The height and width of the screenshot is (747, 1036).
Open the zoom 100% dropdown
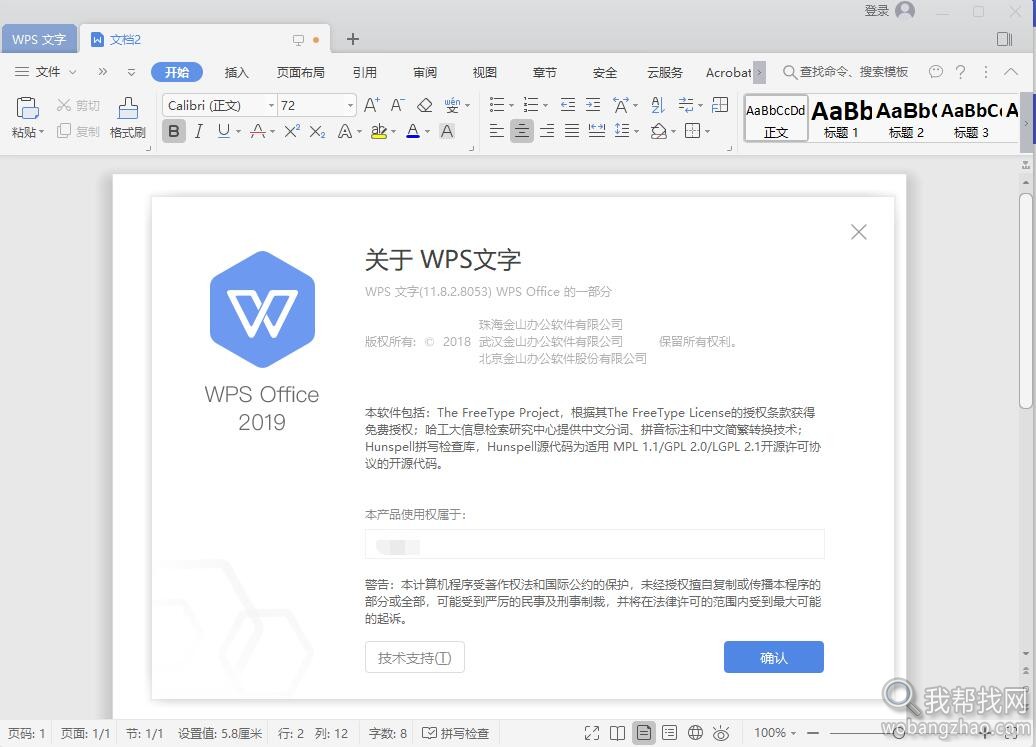pyautogui.click(x=776, y=733)
